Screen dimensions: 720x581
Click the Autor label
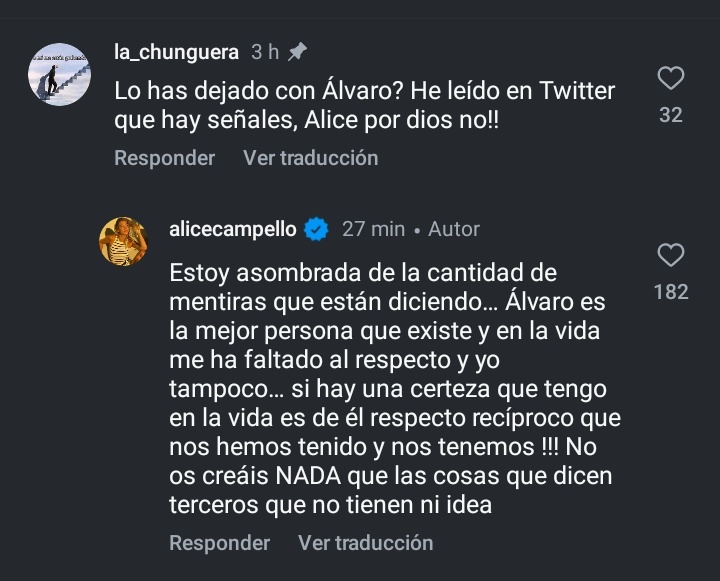[454, 229]
